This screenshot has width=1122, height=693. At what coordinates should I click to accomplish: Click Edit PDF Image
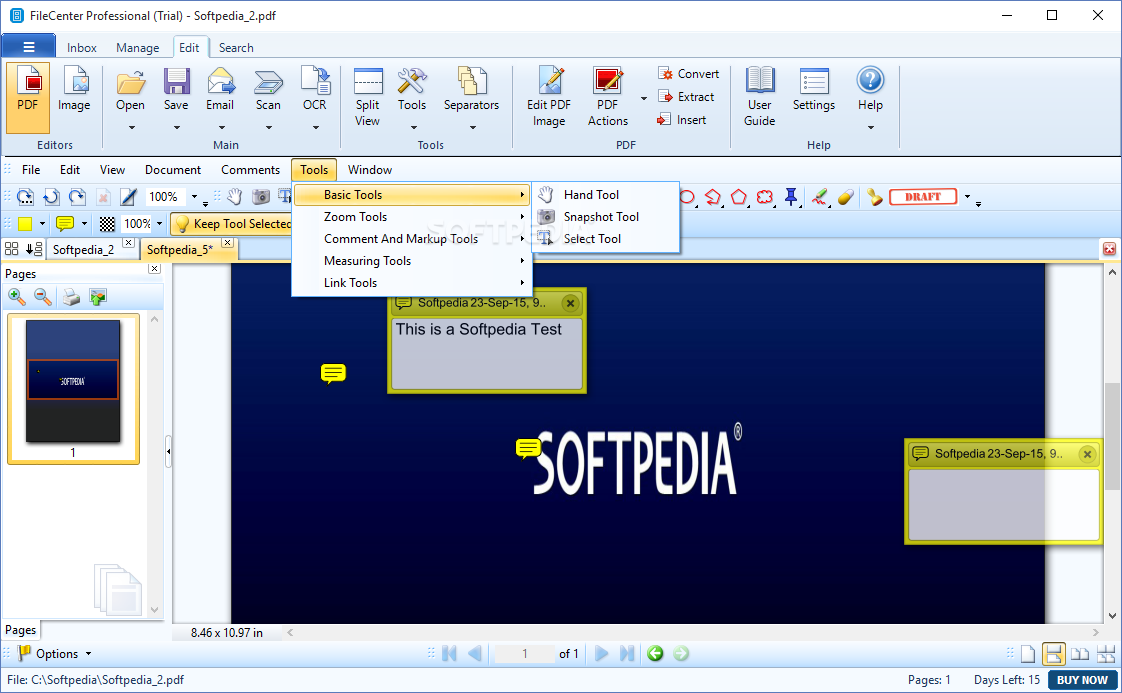coord(549,97)
